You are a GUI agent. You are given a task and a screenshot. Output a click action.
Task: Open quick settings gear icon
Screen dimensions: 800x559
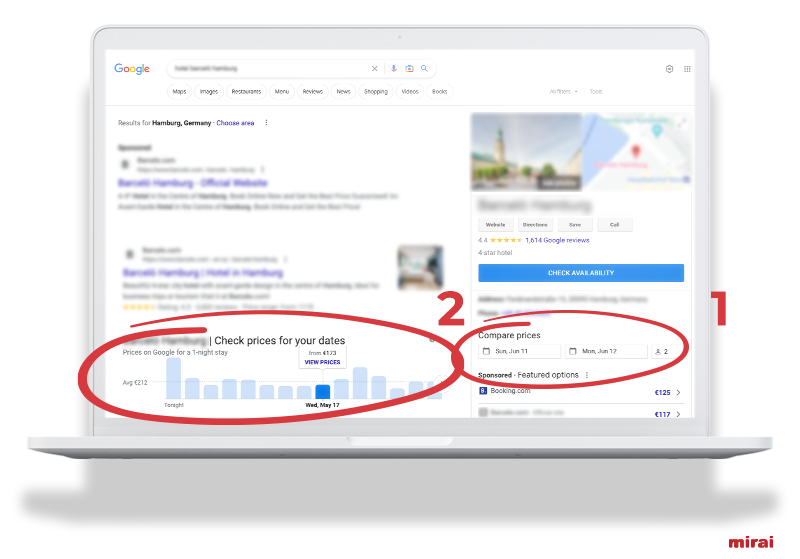point(669,69)
